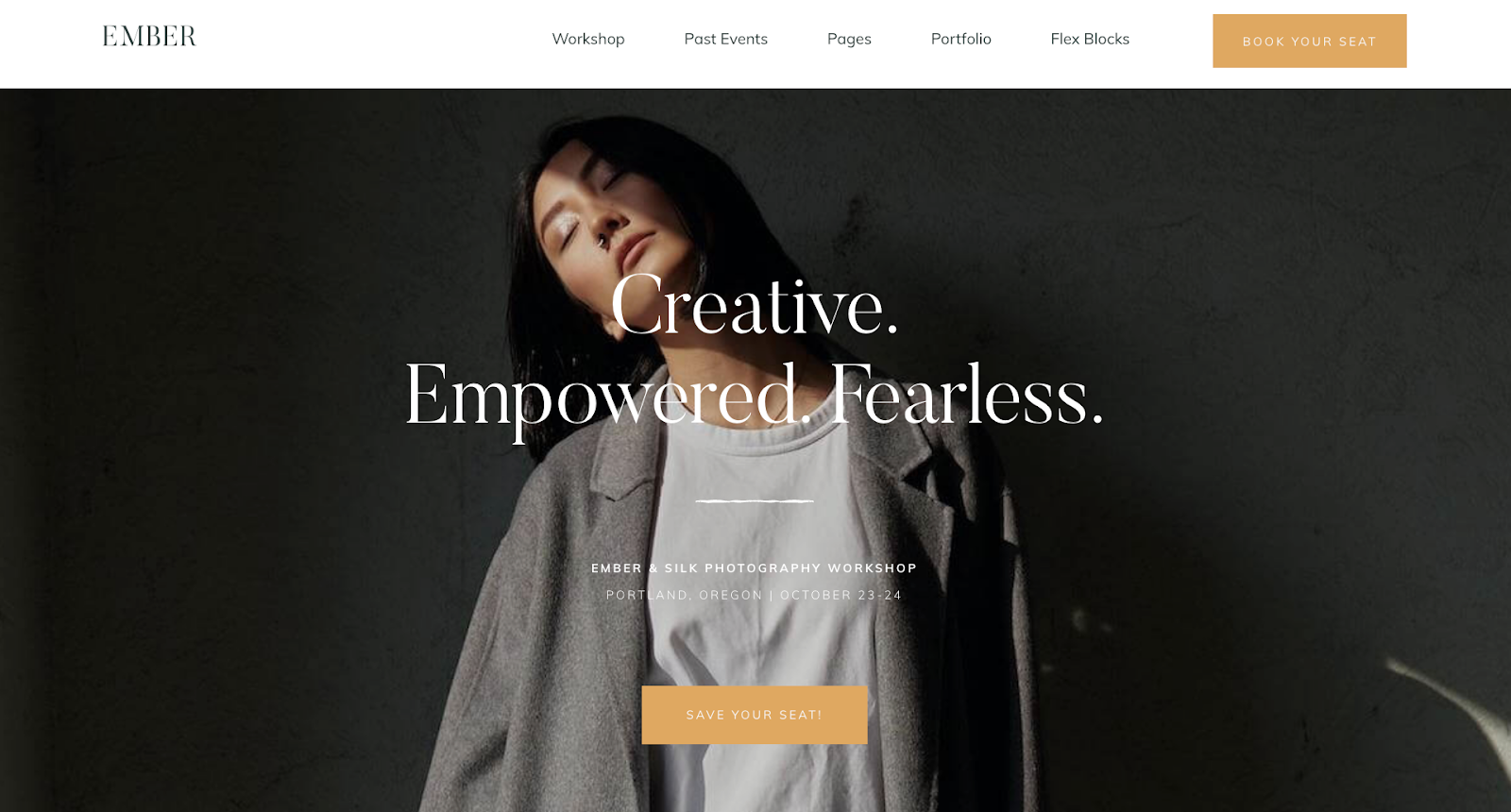The height and width of the screenshot is (812, 1511).
Task: Click the Book Your Seat button
Action: 1309,41
